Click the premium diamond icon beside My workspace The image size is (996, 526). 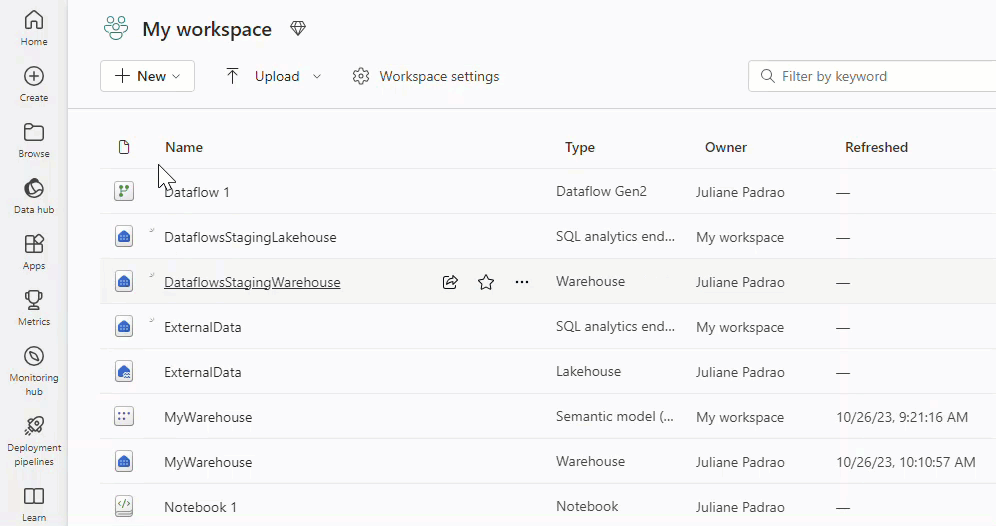[x=298, y=29]
